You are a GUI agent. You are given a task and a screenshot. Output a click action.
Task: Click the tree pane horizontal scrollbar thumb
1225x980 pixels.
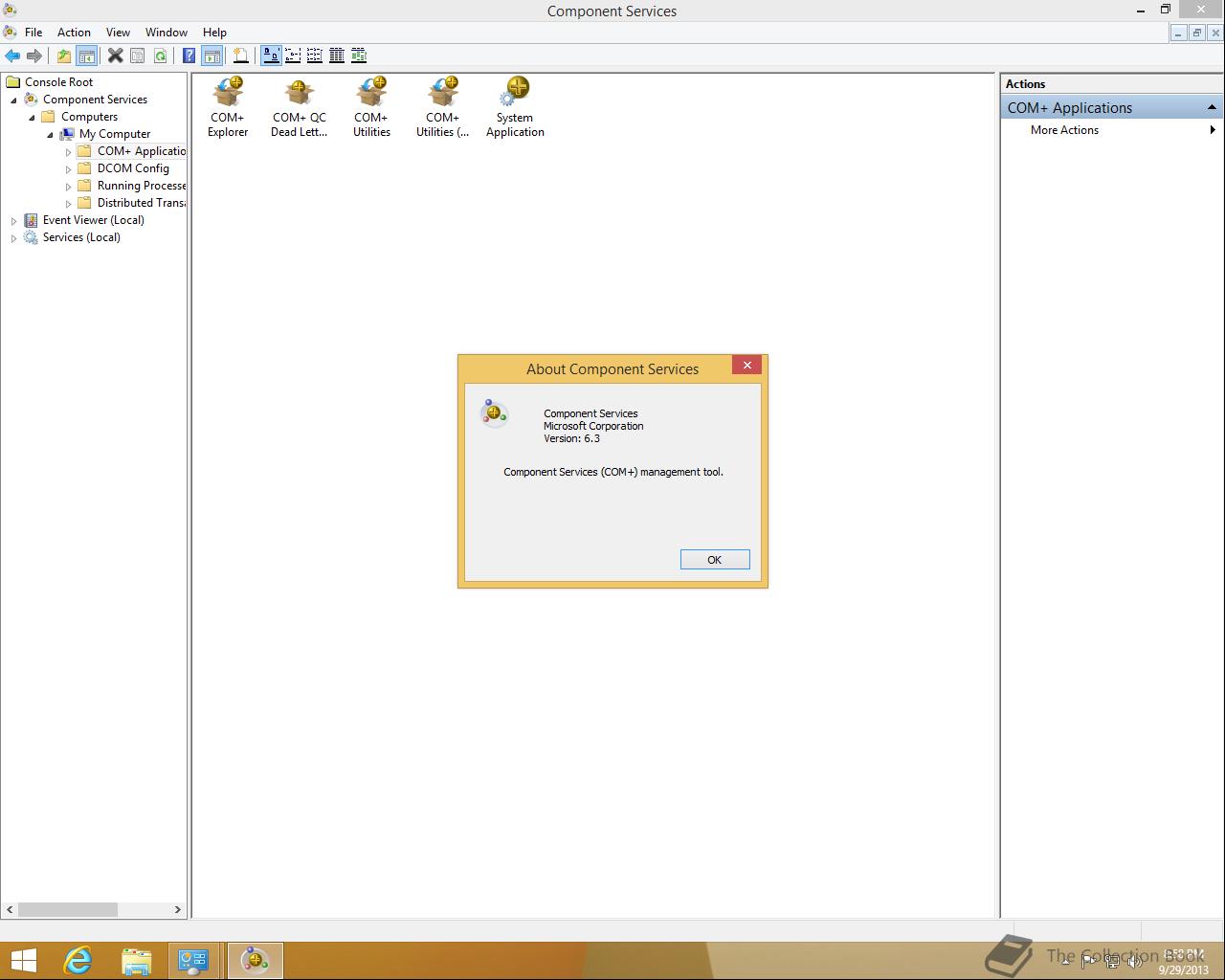(x=68, y=909)
